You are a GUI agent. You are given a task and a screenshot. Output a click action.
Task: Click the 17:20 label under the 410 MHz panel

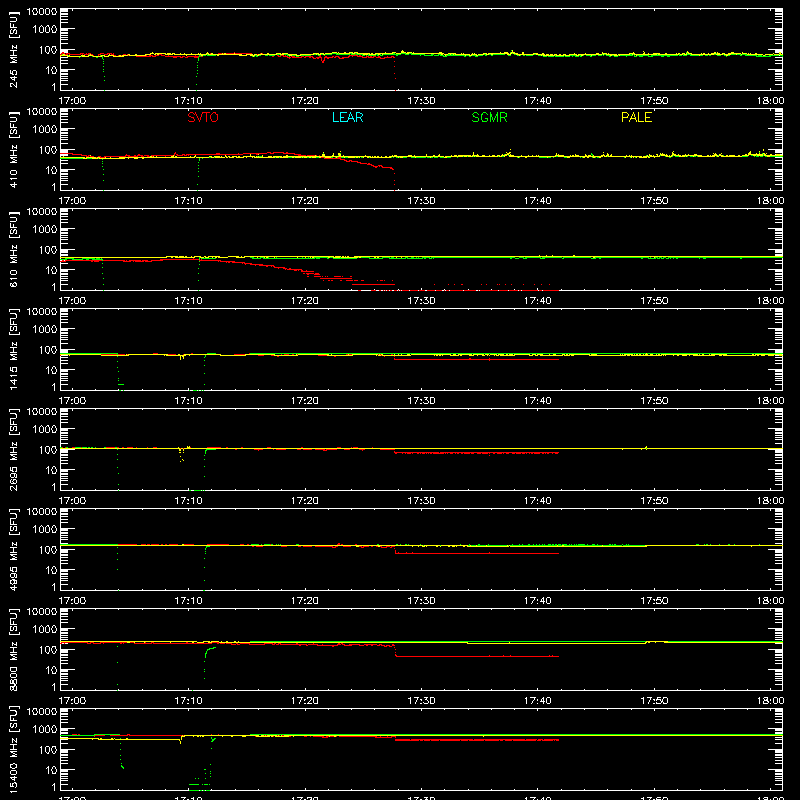[x=305, y=201]
